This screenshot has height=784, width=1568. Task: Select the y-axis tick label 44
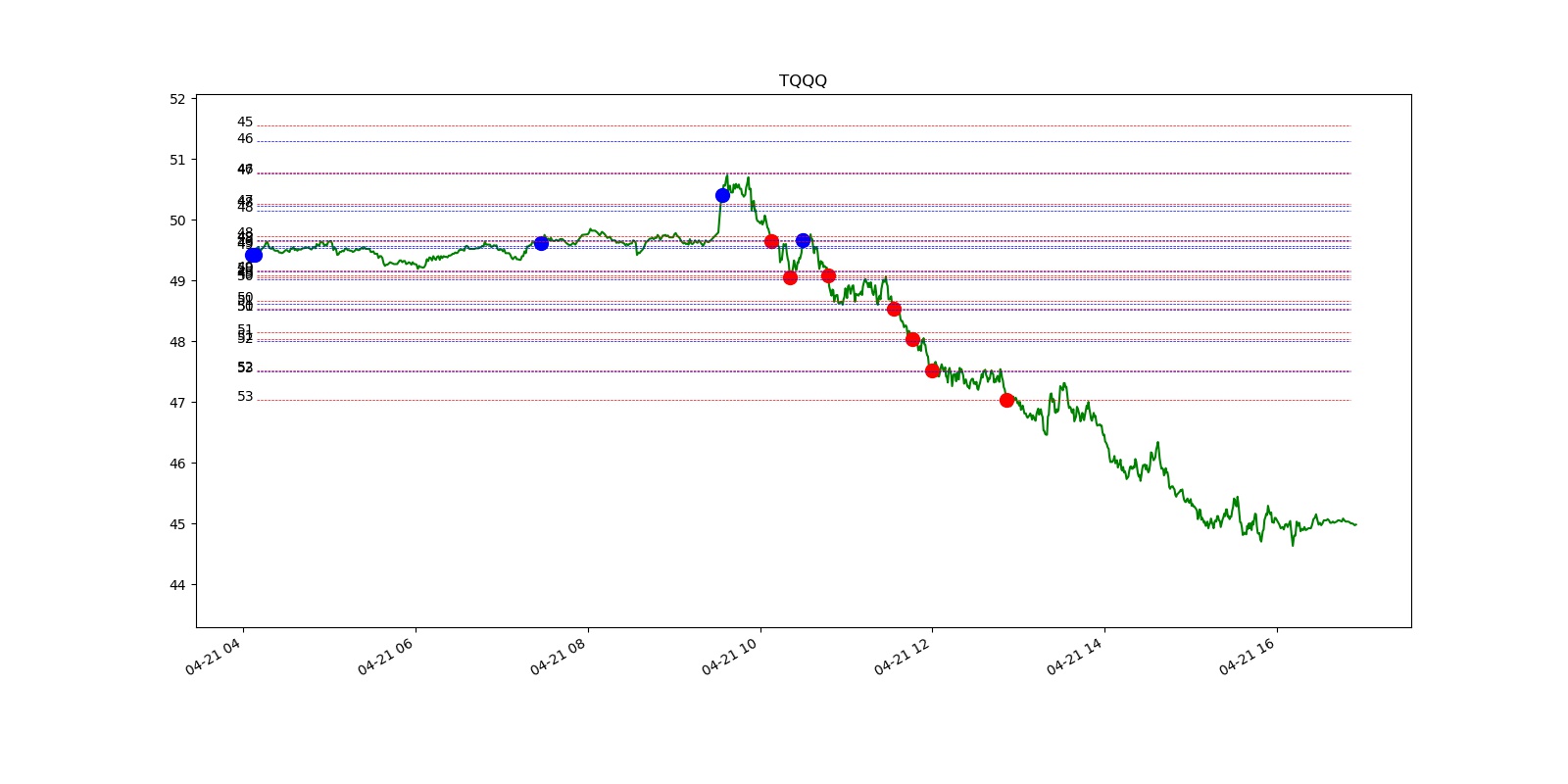click(x=177, y=585)
